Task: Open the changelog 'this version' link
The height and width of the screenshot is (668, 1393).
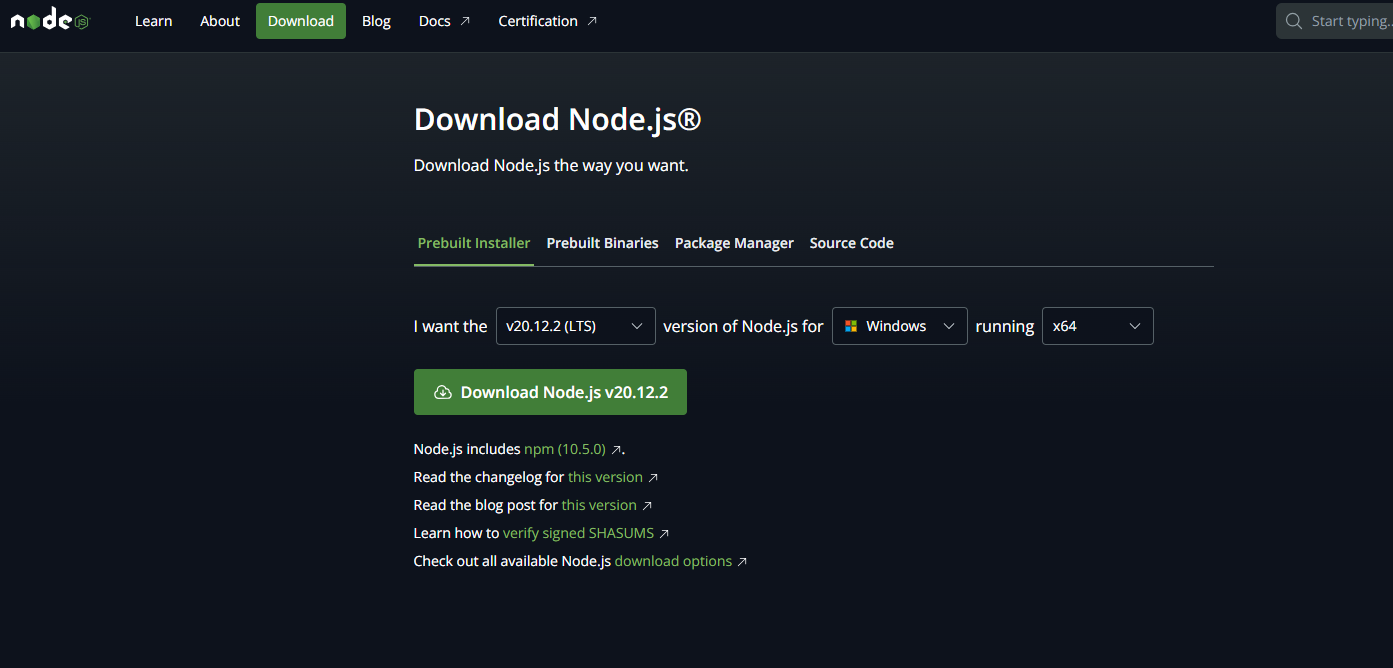Action: coord(606,477)
